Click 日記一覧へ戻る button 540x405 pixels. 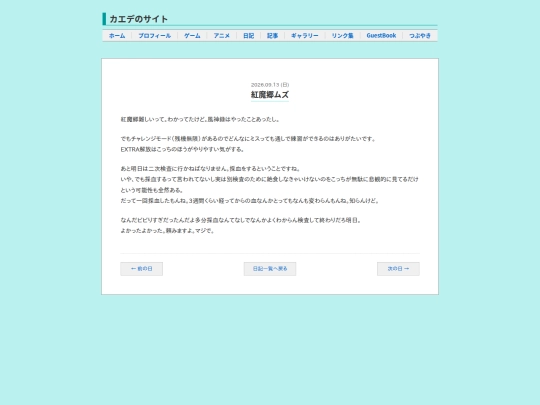tap(270, 269)
